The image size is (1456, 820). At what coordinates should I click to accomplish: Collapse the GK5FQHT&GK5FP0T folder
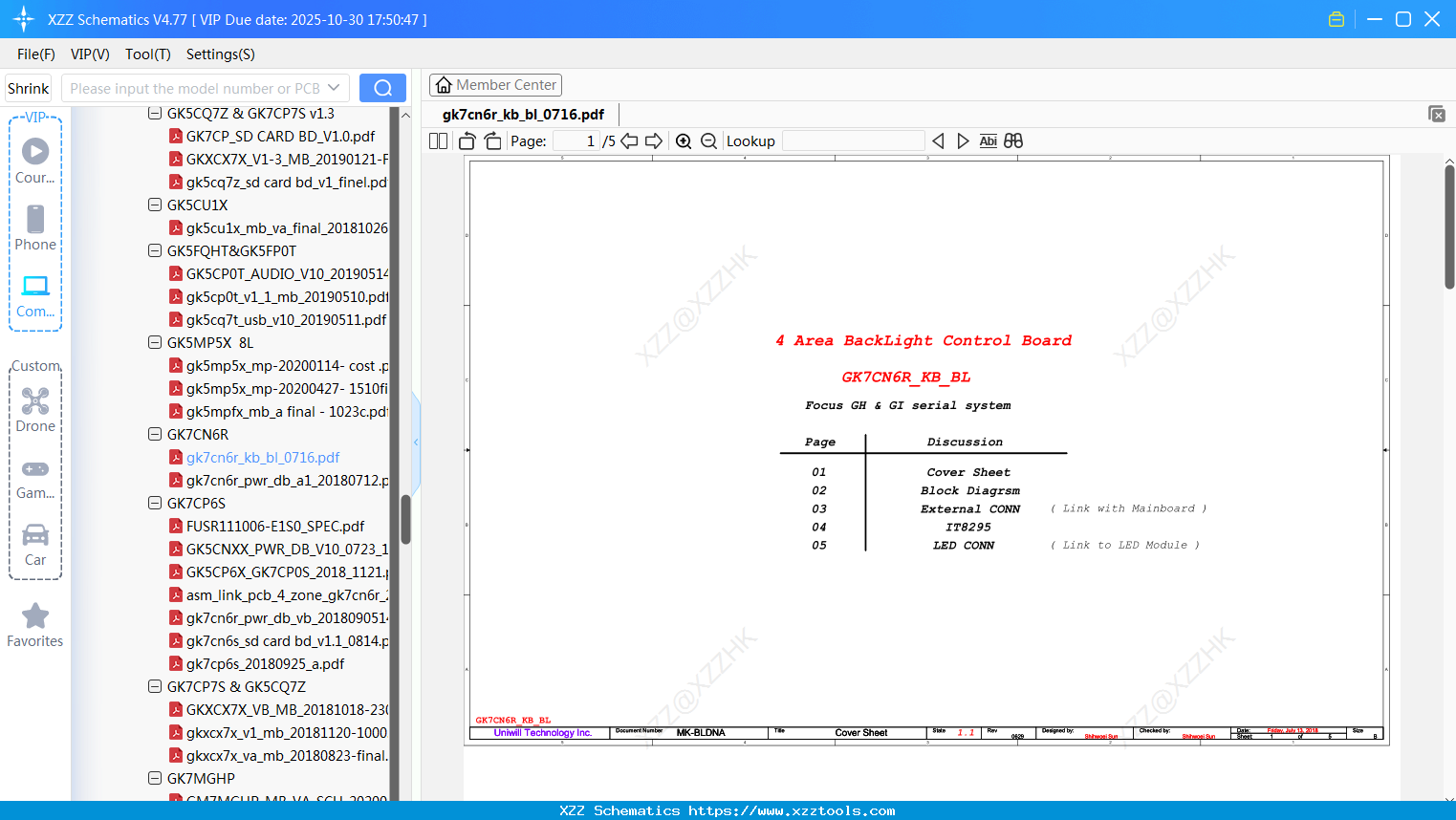155,250
